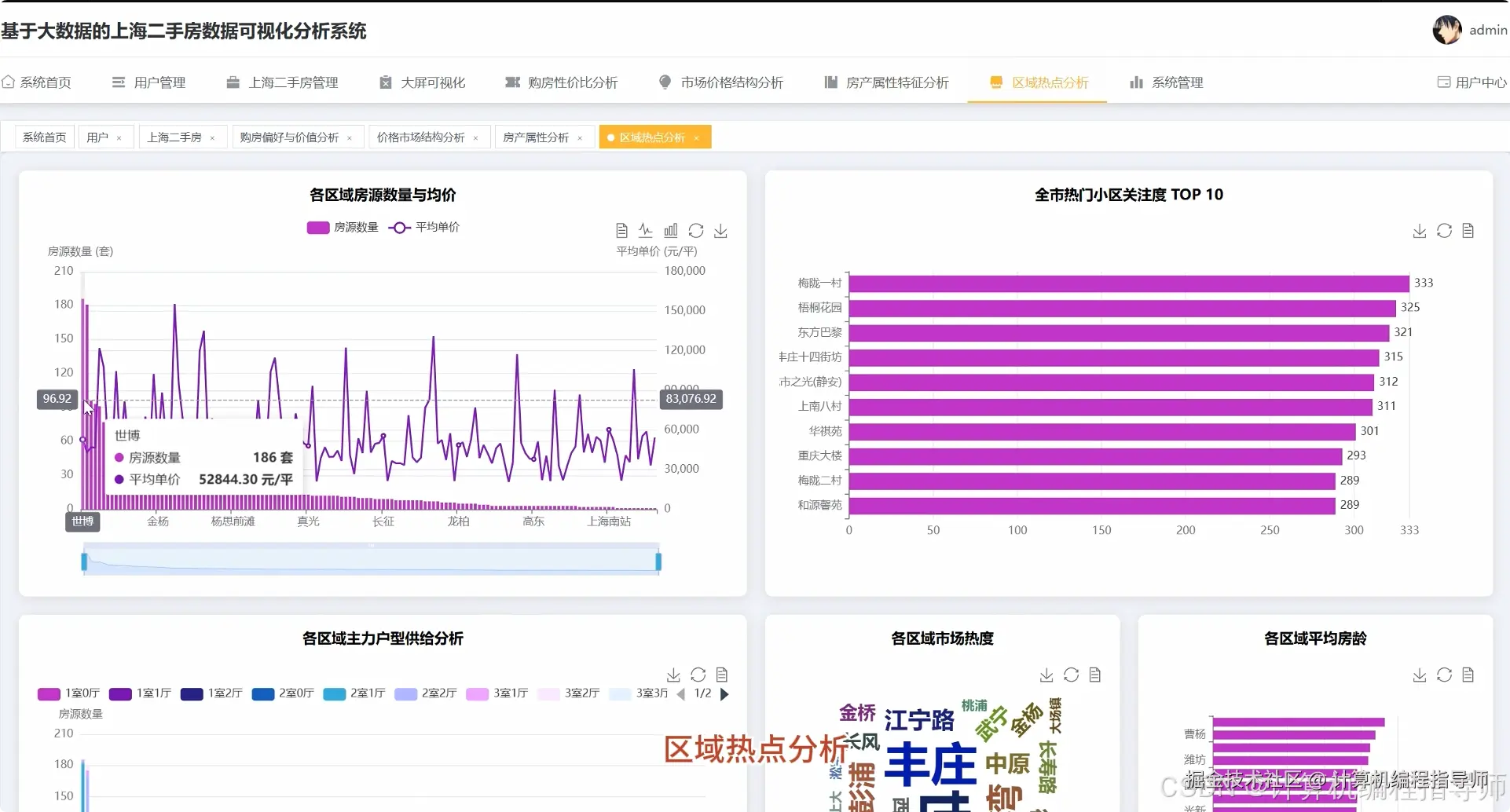Go to previous legend page arrow
The height and width of the screenshot is (812, 1510).
click(x=680, y=694)
